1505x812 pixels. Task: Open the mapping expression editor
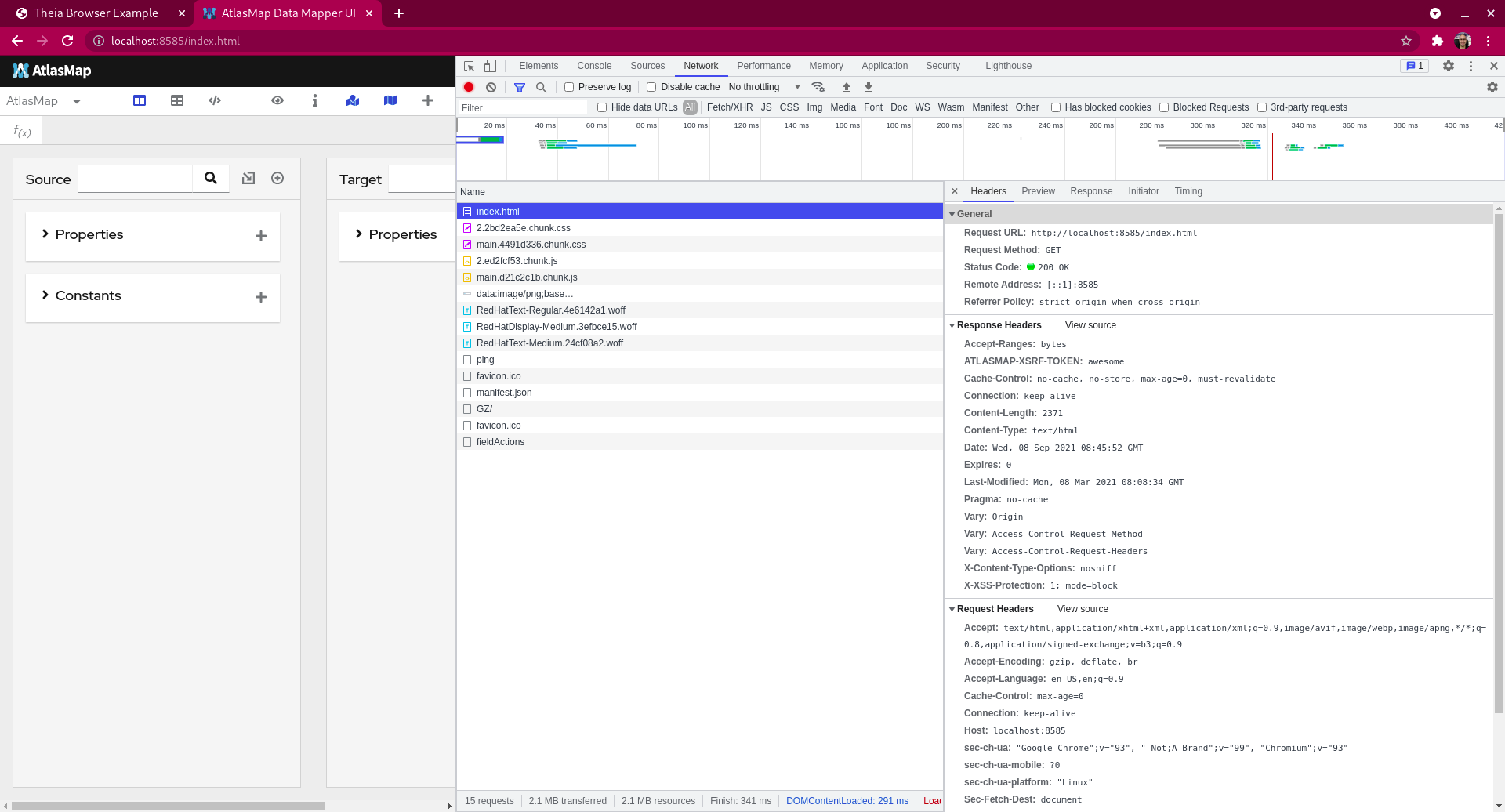pos(214,100)
